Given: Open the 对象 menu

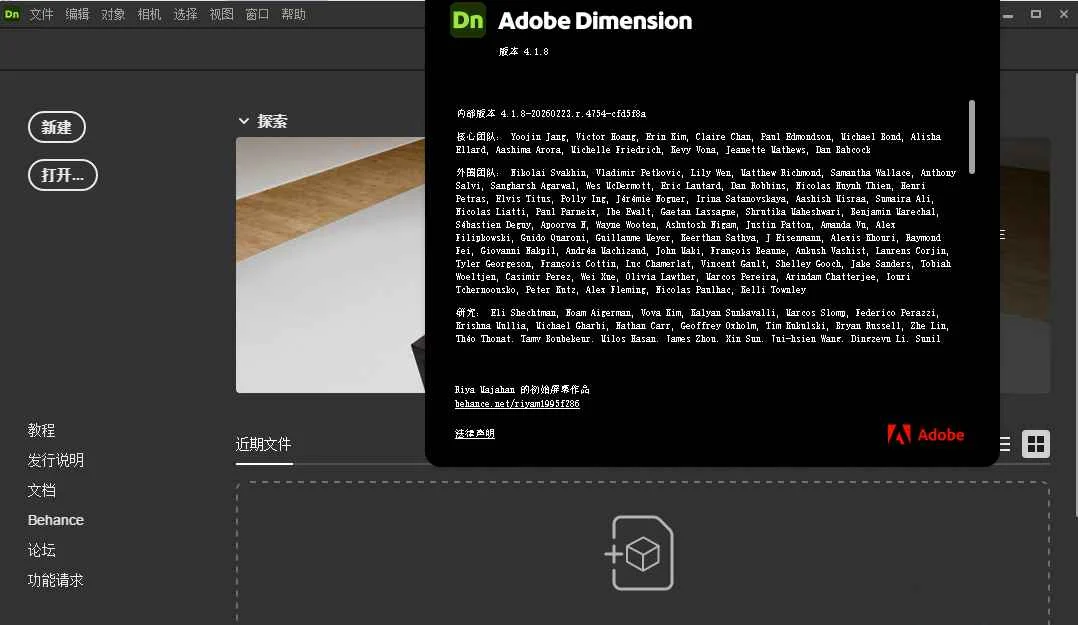Looking at the screenshot, I should (x=113, y=14).
